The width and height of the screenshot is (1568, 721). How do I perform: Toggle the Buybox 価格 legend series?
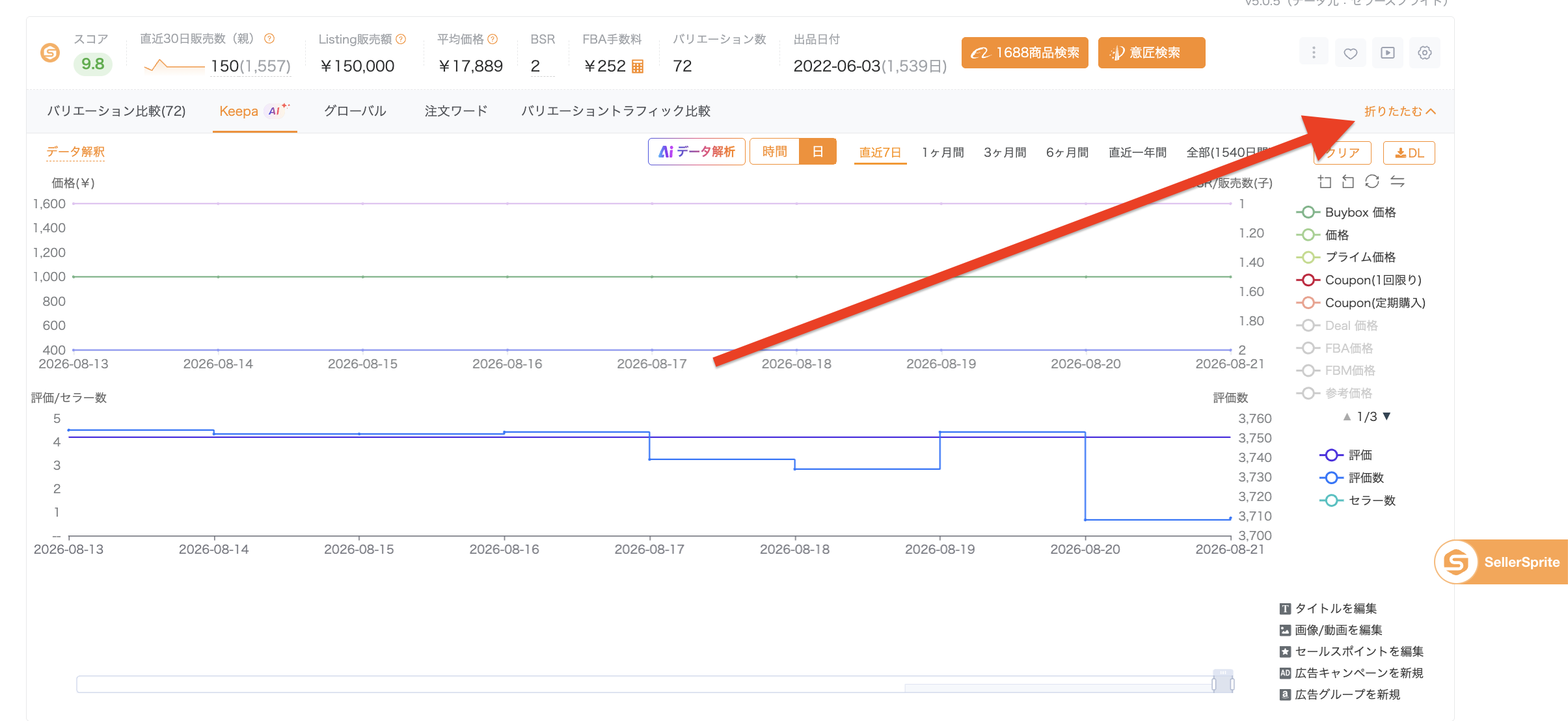pos(1346,212)
